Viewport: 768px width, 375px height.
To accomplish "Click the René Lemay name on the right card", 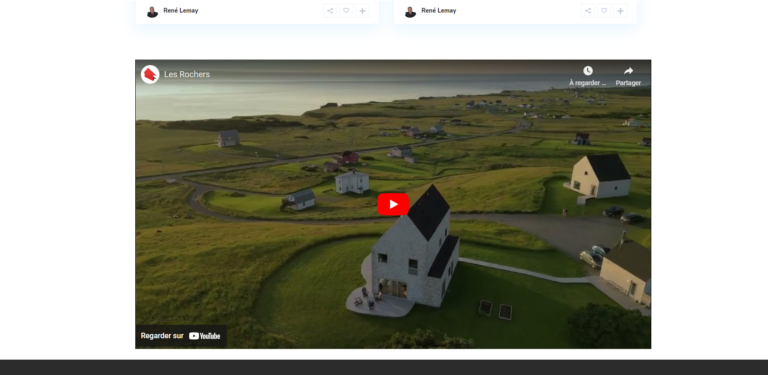I will coord(439,11).
